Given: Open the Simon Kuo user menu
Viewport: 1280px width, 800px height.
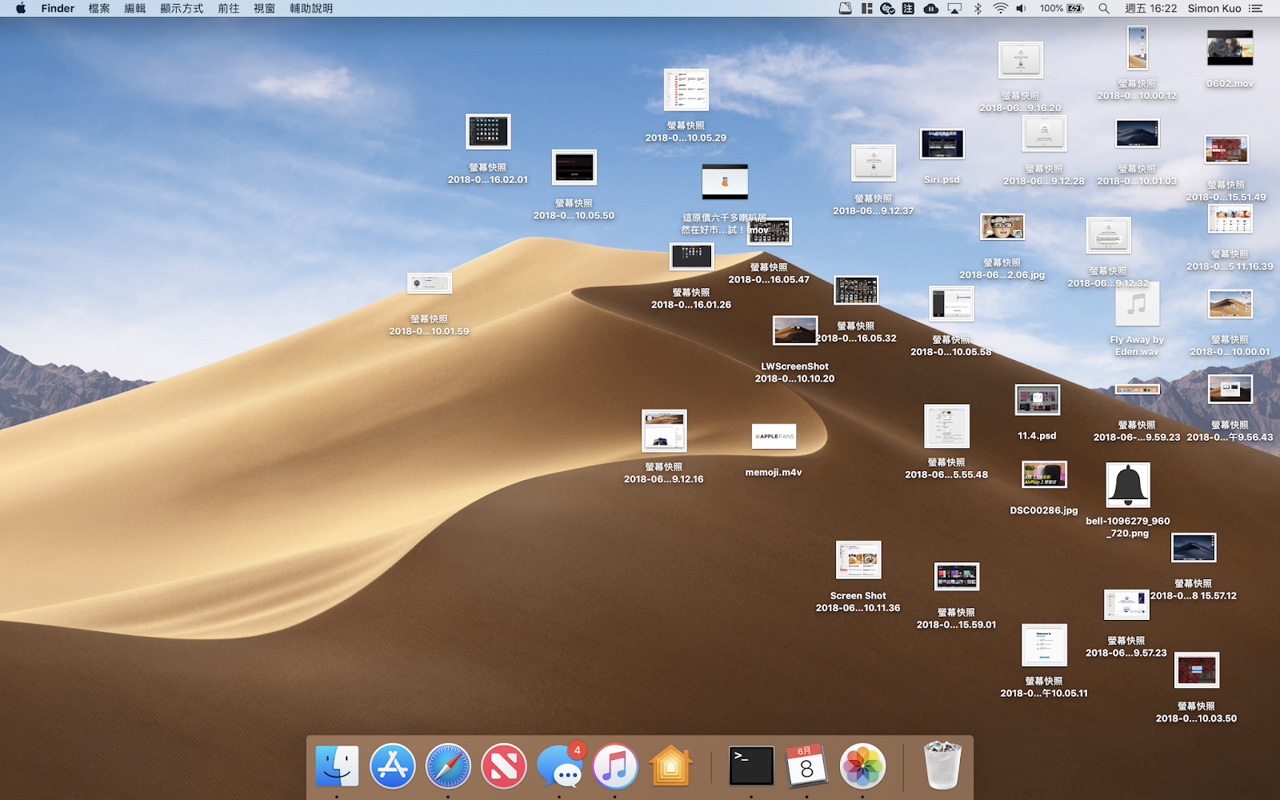Looking at the screenshot, I should [x=1215, y=8].
